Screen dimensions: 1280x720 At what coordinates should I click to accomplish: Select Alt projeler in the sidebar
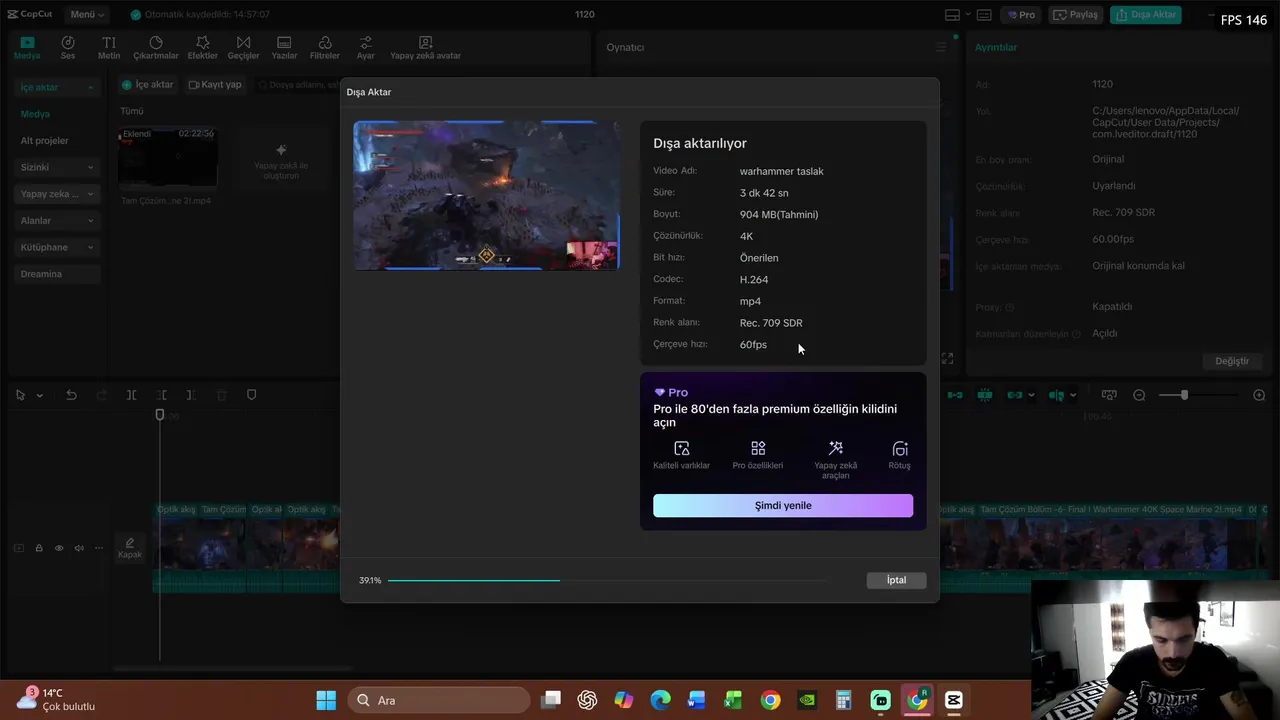45,141
